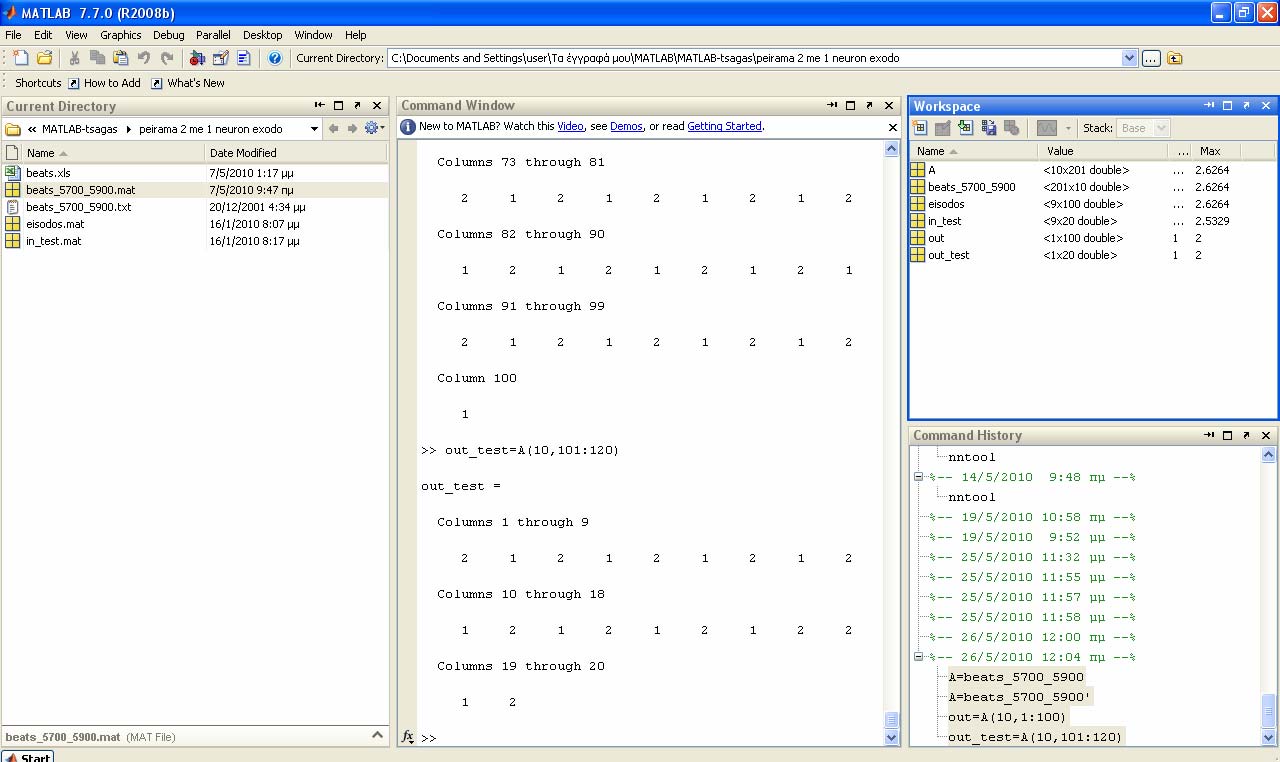Open Current Directory folder address dropdown arrow

pos(314,128)
